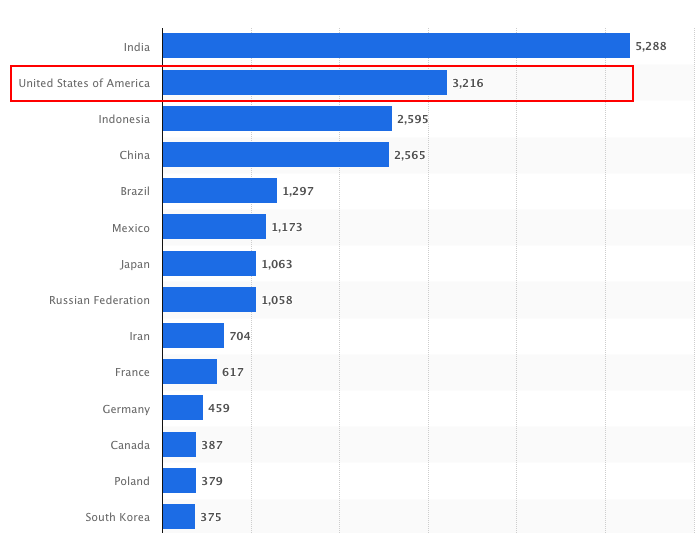Click the France bar
This screenshot has width=698, height=533.
click(190, 372)
